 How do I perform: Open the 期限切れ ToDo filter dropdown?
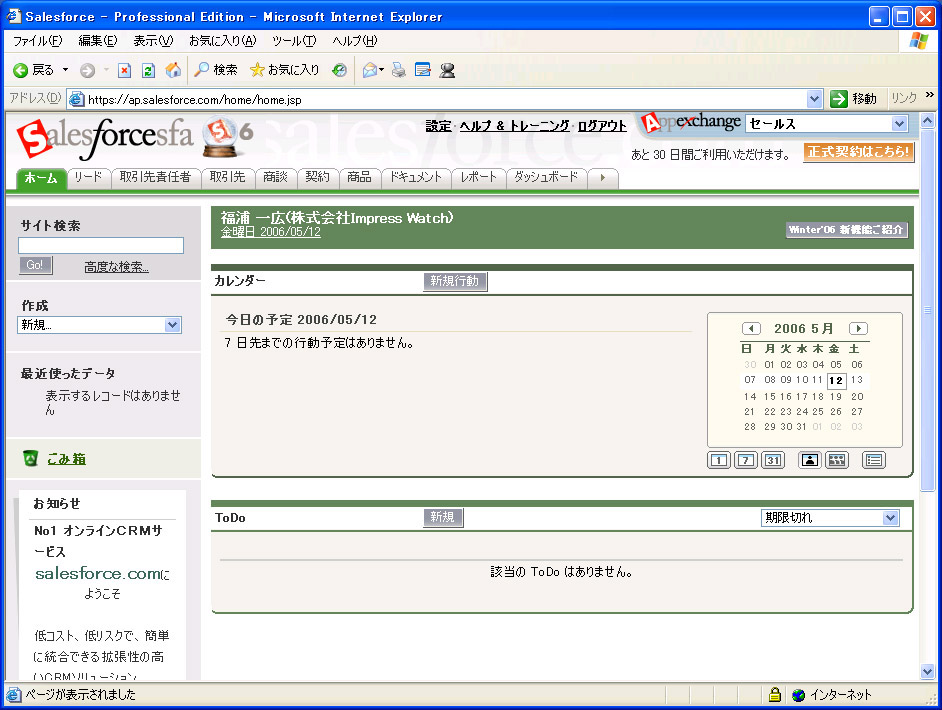tap(830, 518)
